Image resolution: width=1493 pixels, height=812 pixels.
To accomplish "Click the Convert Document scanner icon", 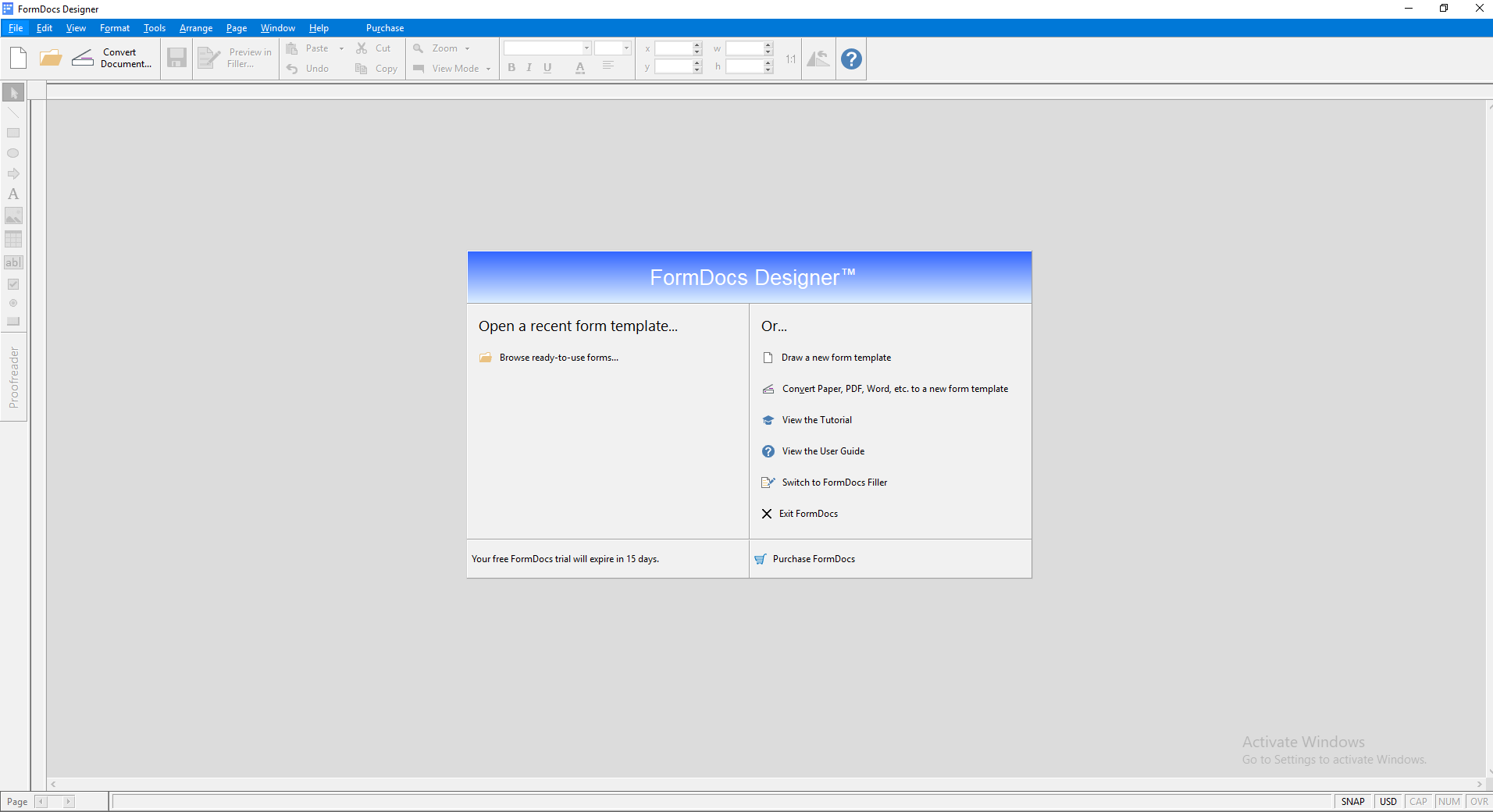I will point(83,58).
